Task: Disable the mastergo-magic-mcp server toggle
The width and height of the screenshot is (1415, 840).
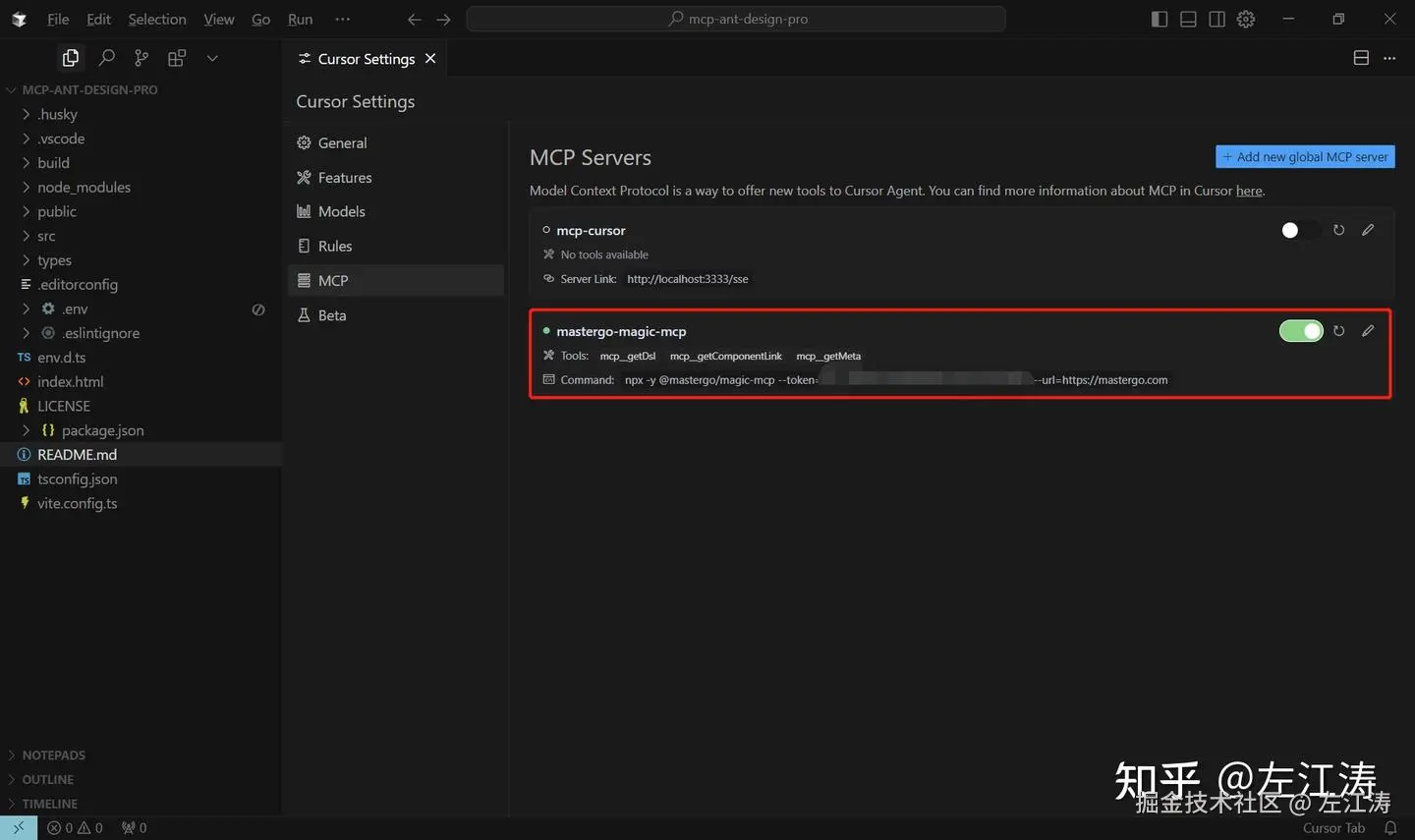Action: (1300, 331)
